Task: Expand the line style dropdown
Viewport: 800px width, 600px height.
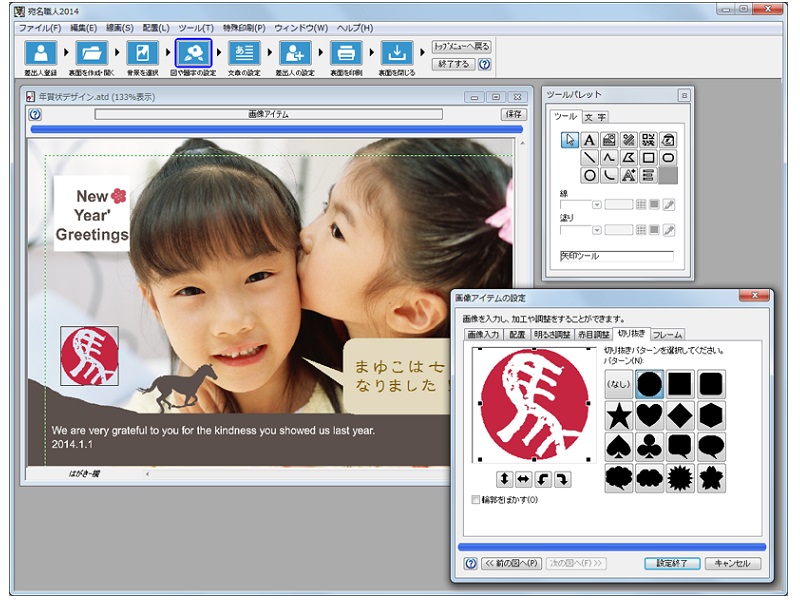Action: click(x=597, y=204)
